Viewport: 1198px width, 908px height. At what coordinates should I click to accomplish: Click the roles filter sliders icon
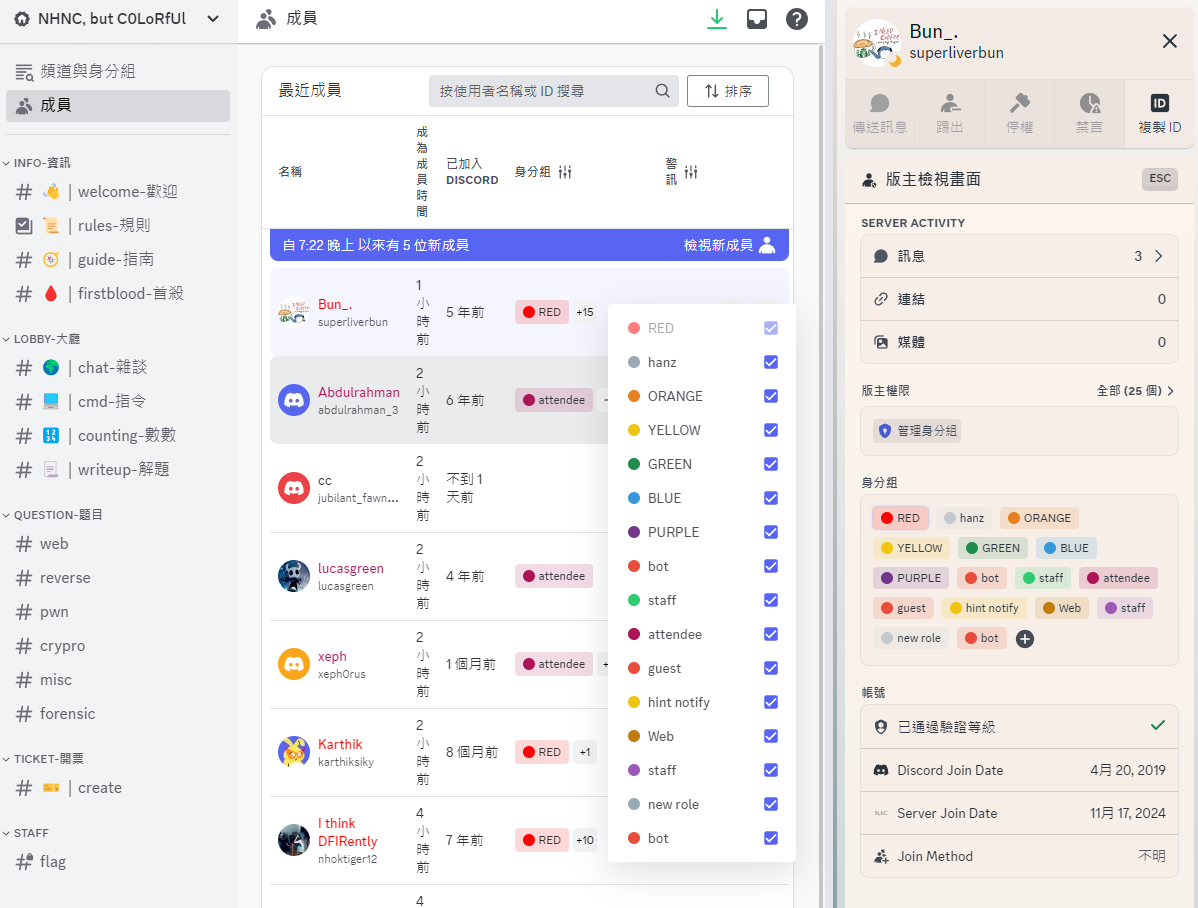click(565, 172)
